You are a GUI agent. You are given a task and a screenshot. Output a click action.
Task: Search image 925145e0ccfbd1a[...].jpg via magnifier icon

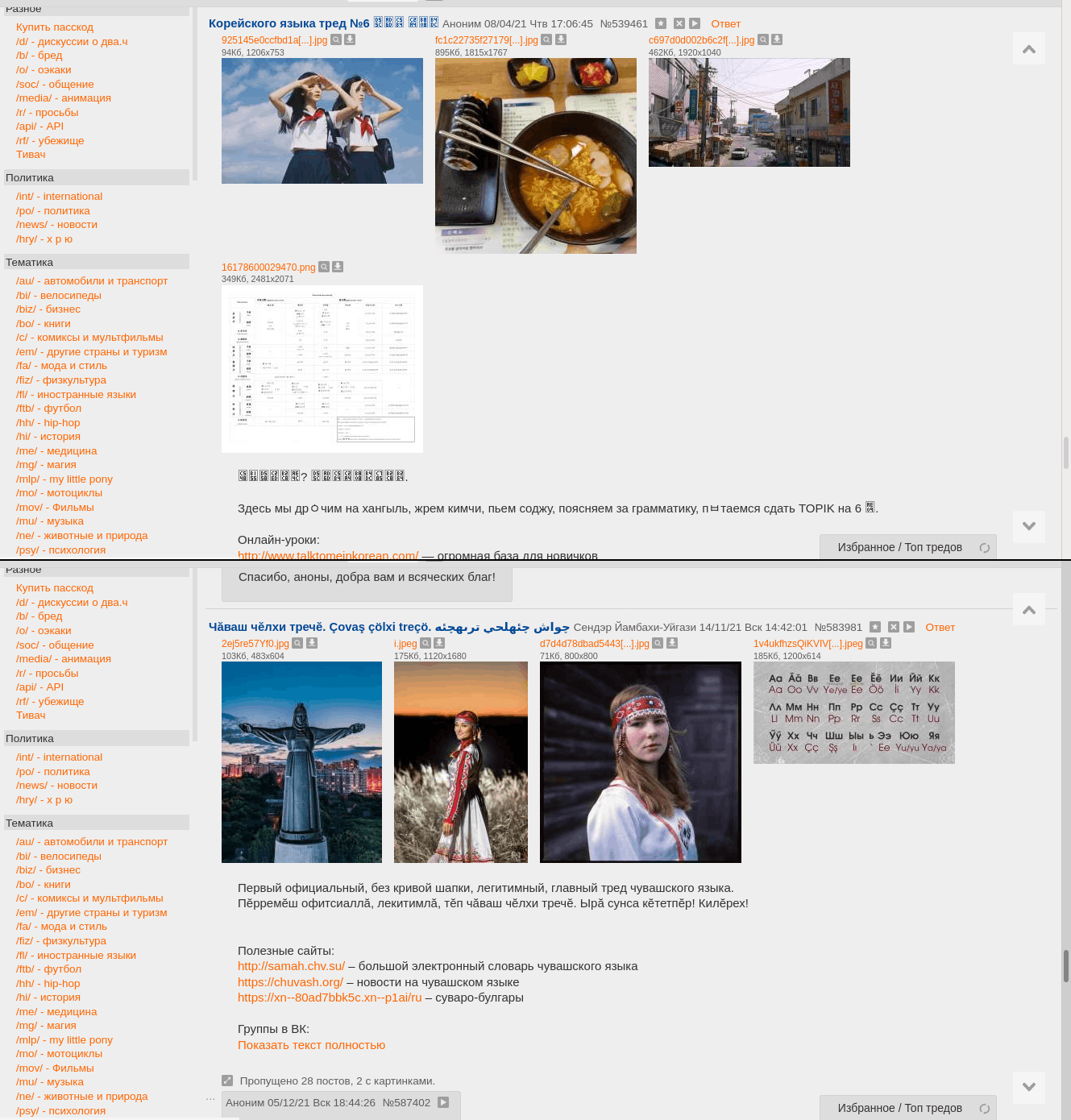pos(336,39)
